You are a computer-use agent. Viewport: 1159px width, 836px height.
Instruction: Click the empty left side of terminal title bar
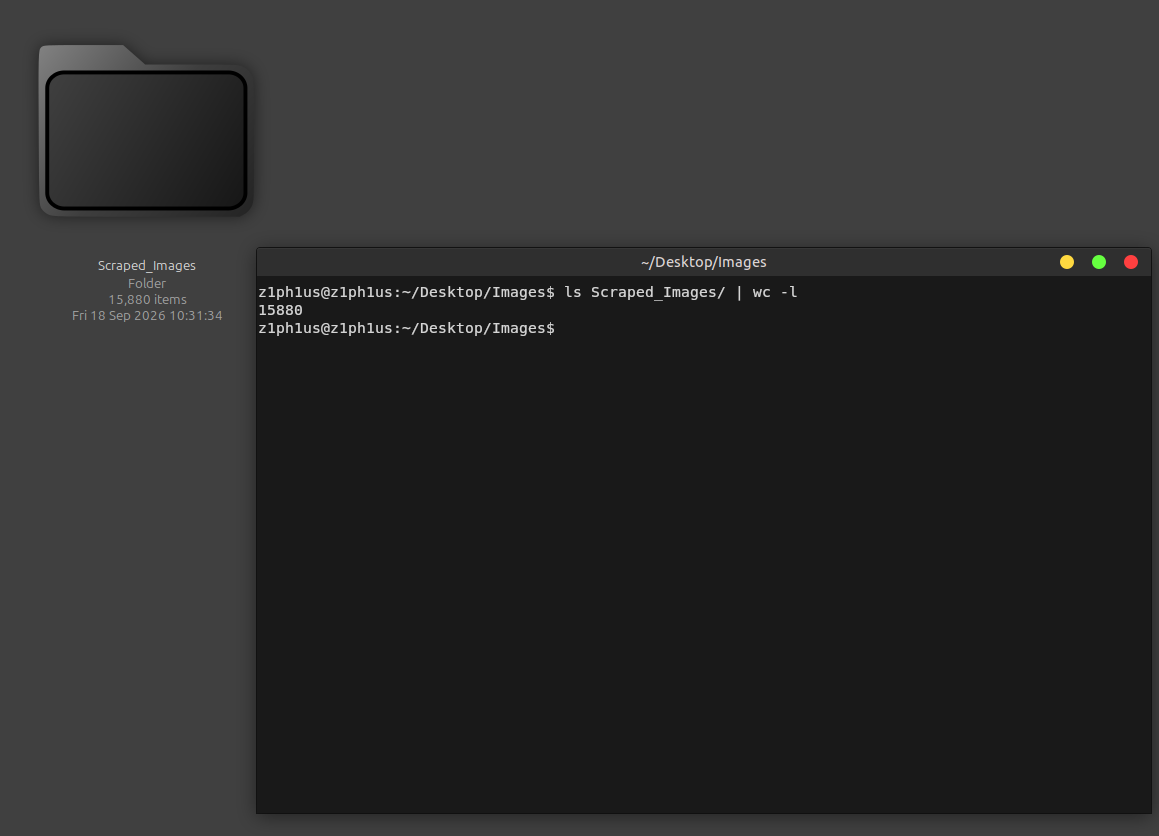click(443, 262)
